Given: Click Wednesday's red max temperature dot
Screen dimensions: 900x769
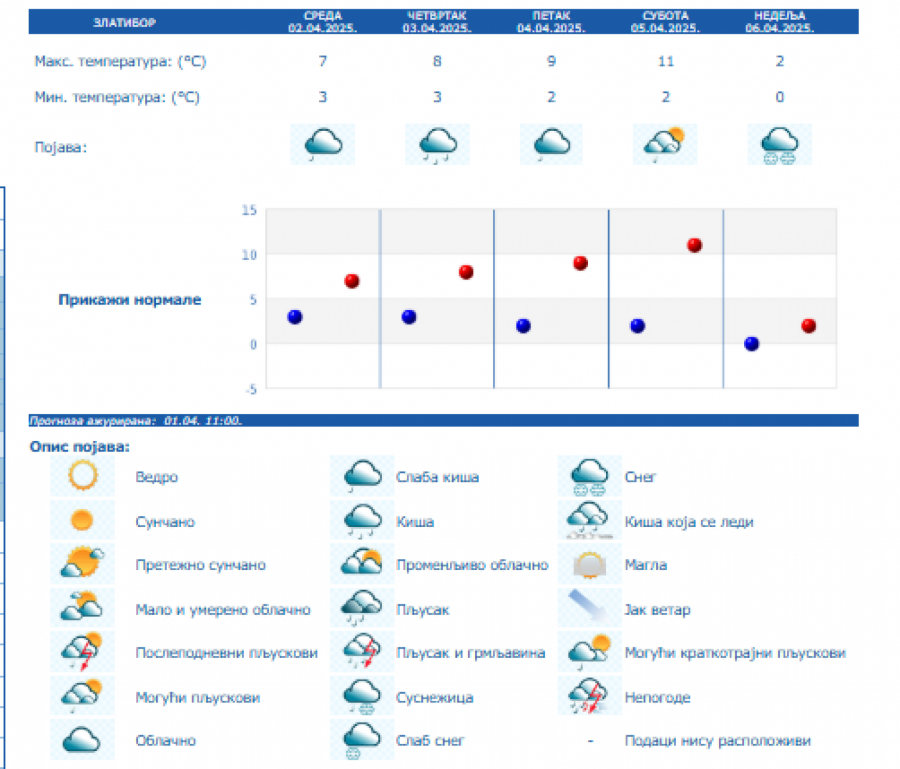Looking at the screenshot, I should pos(351,281).
